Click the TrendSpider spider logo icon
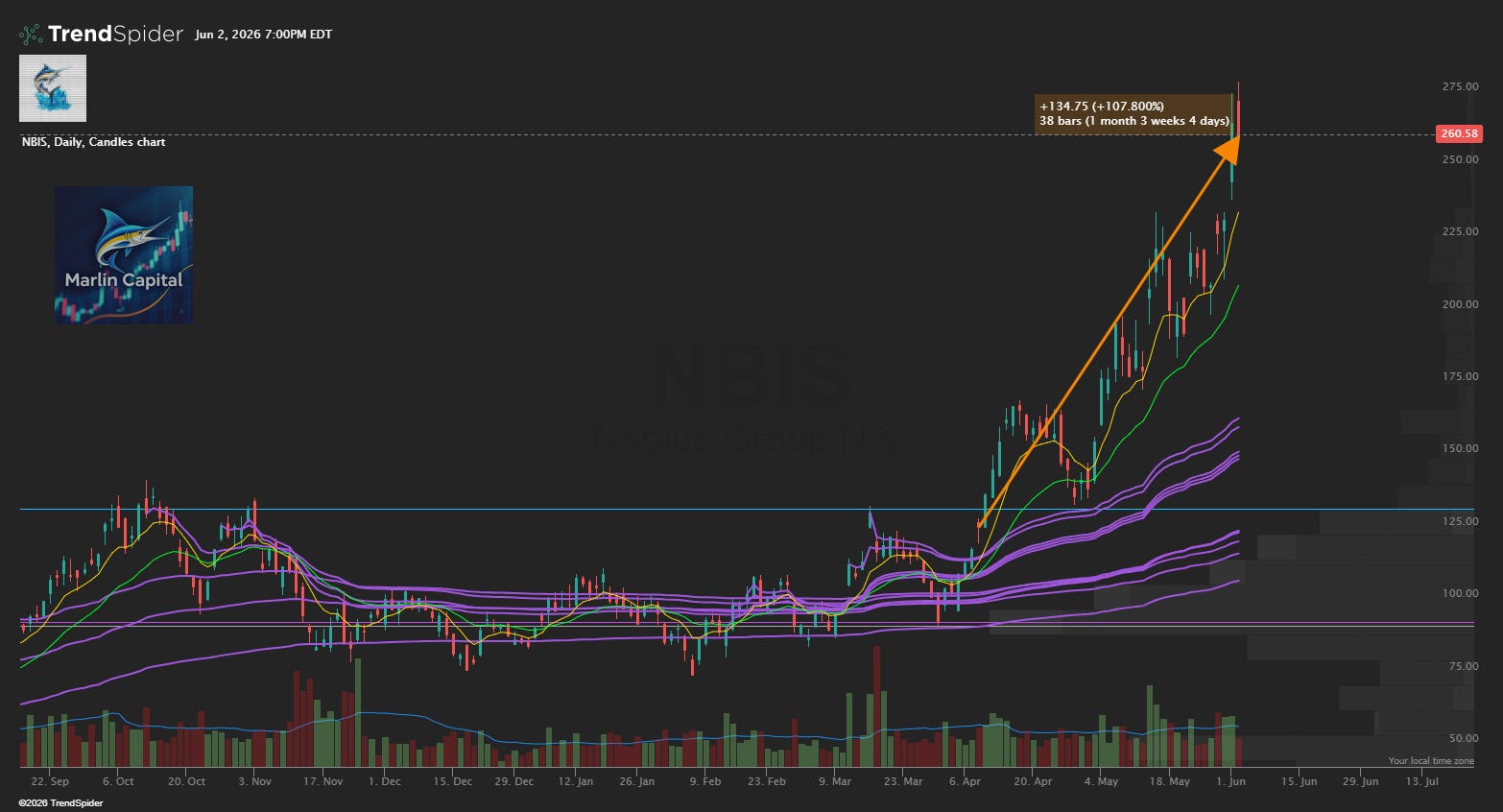The height and width of the screenshot is (812, 1503). pyautogui.click(x=32, y=35)
